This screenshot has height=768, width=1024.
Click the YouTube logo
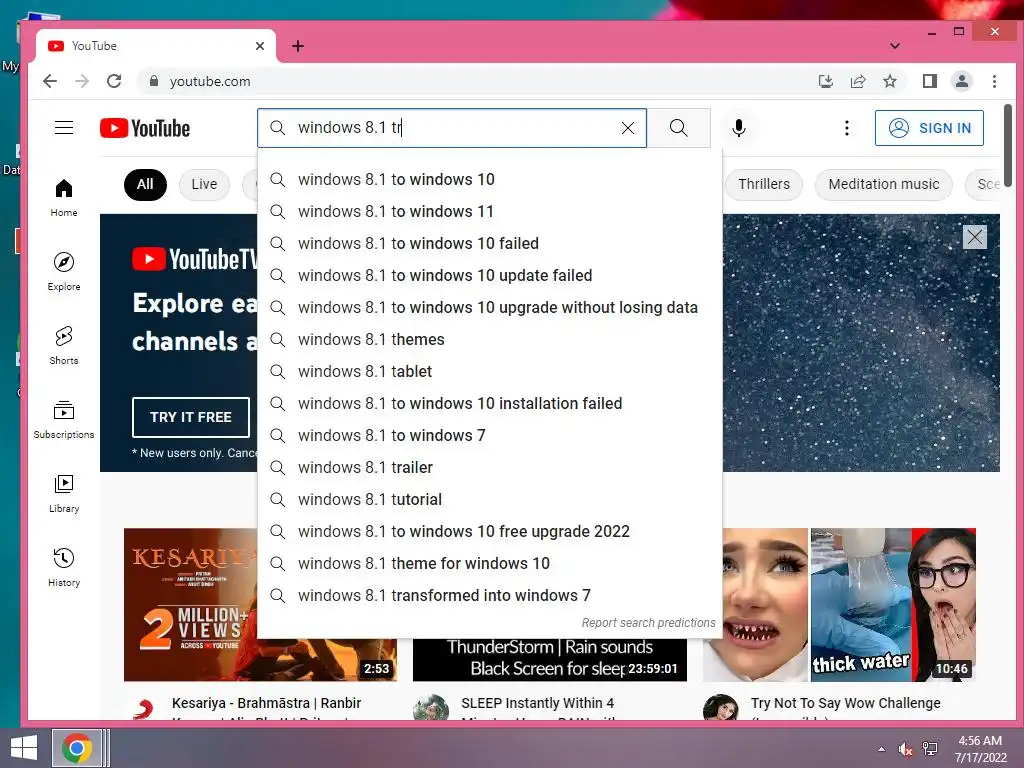tap(145, 128)
